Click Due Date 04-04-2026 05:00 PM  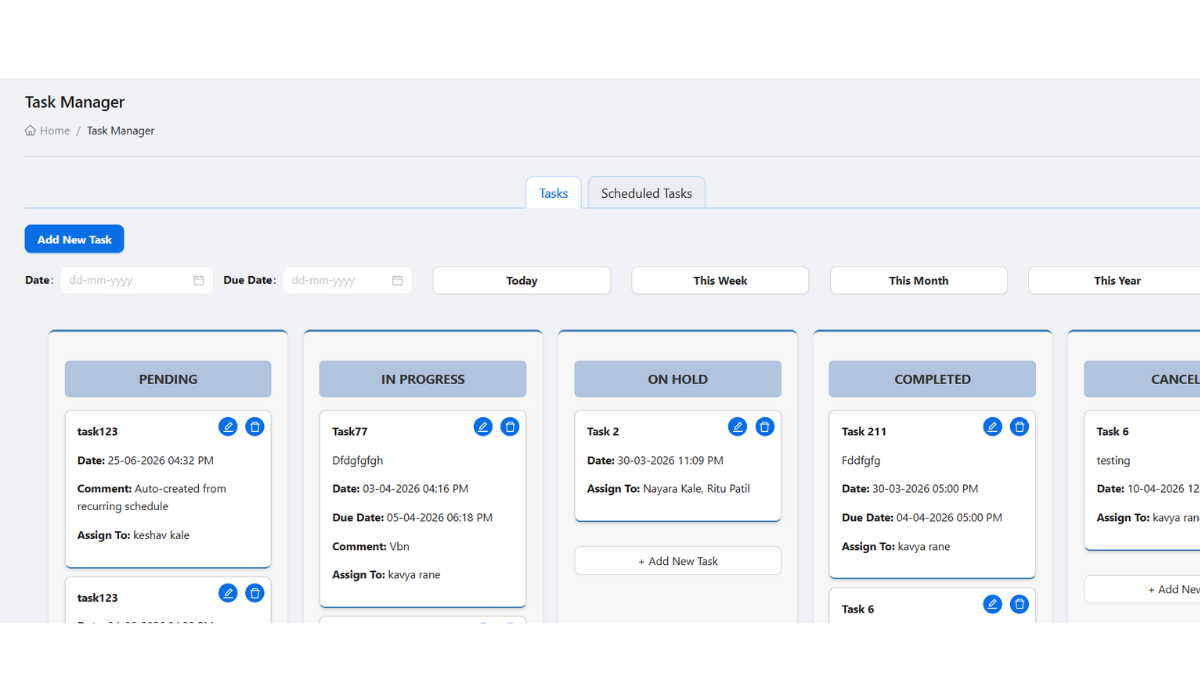tap(922, 518)
